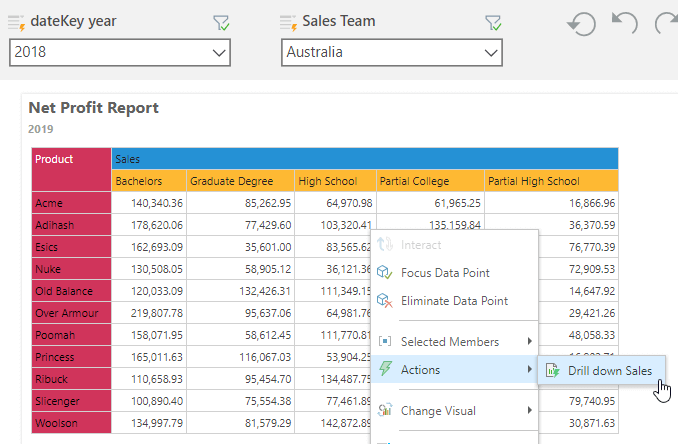Click the Sales header band
678x444 pixels.
pyautogui.click(x=365, y=159)
